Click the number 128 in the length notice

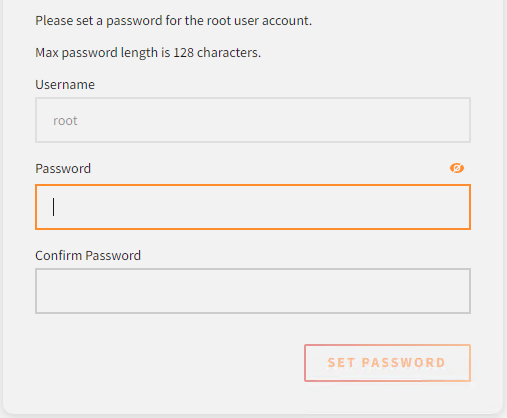183,53
